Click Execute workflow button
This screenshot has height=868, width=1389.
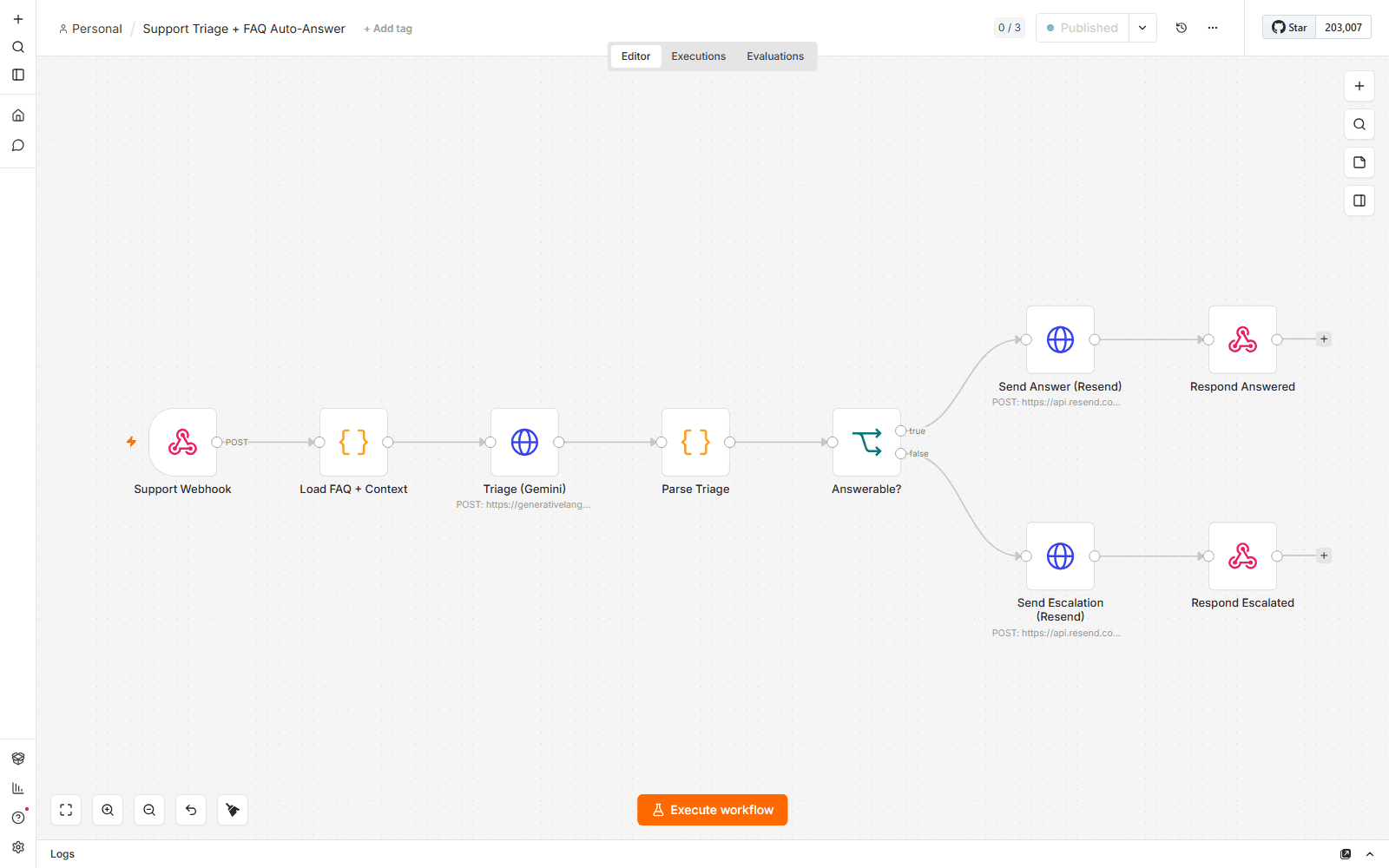(x=713, y=810)
